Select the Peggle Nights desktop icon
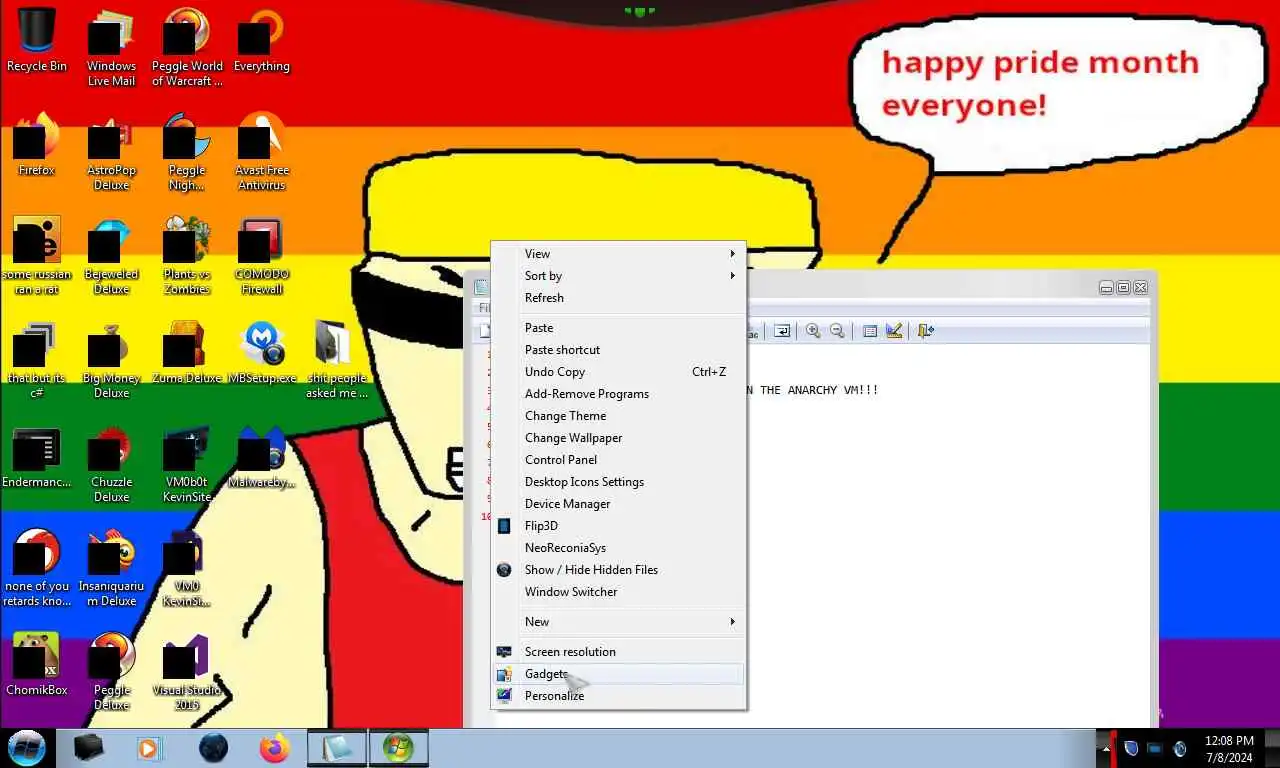 [187, 150]
